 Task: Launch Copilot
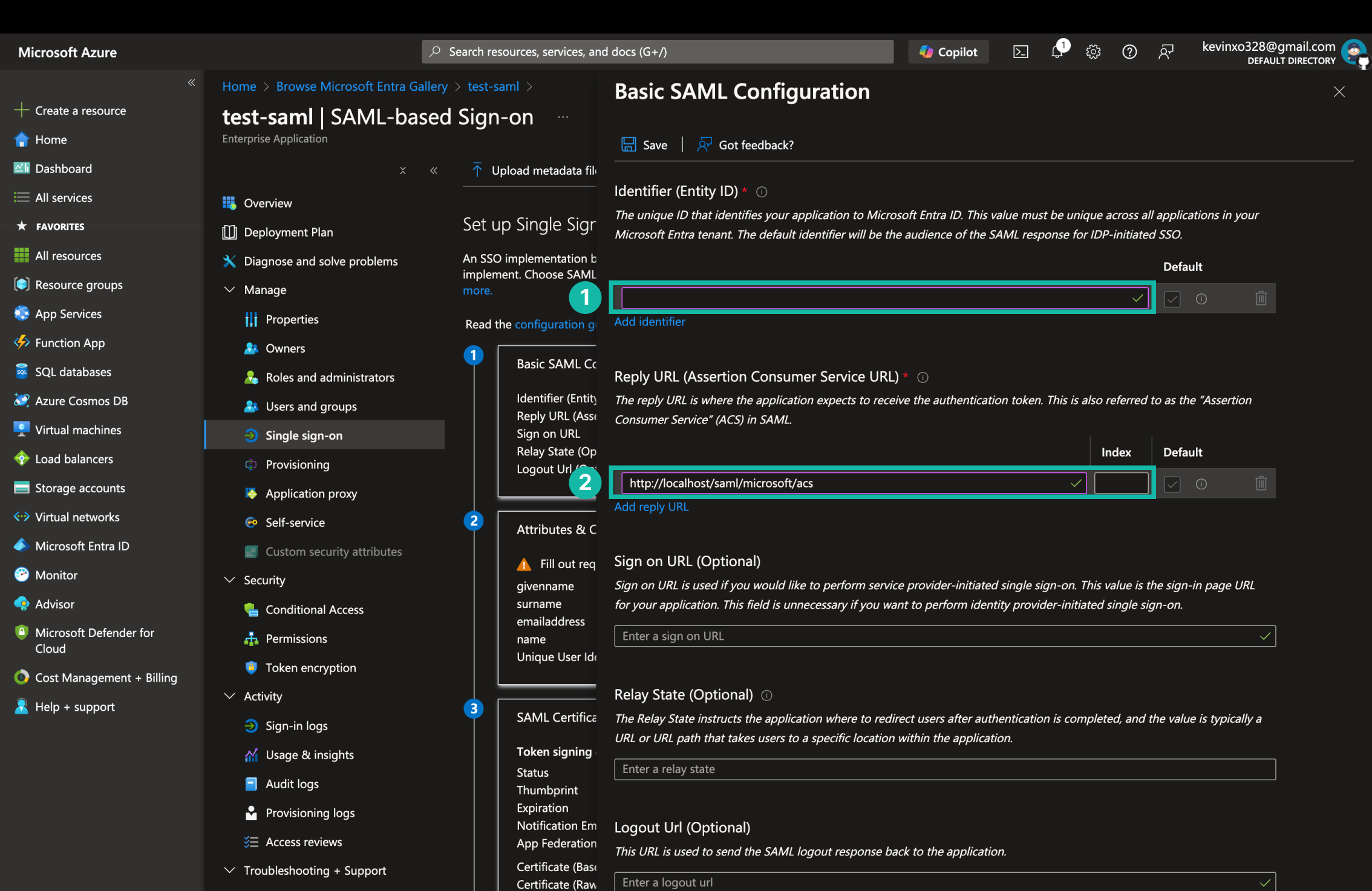click(x=949, y=52)
